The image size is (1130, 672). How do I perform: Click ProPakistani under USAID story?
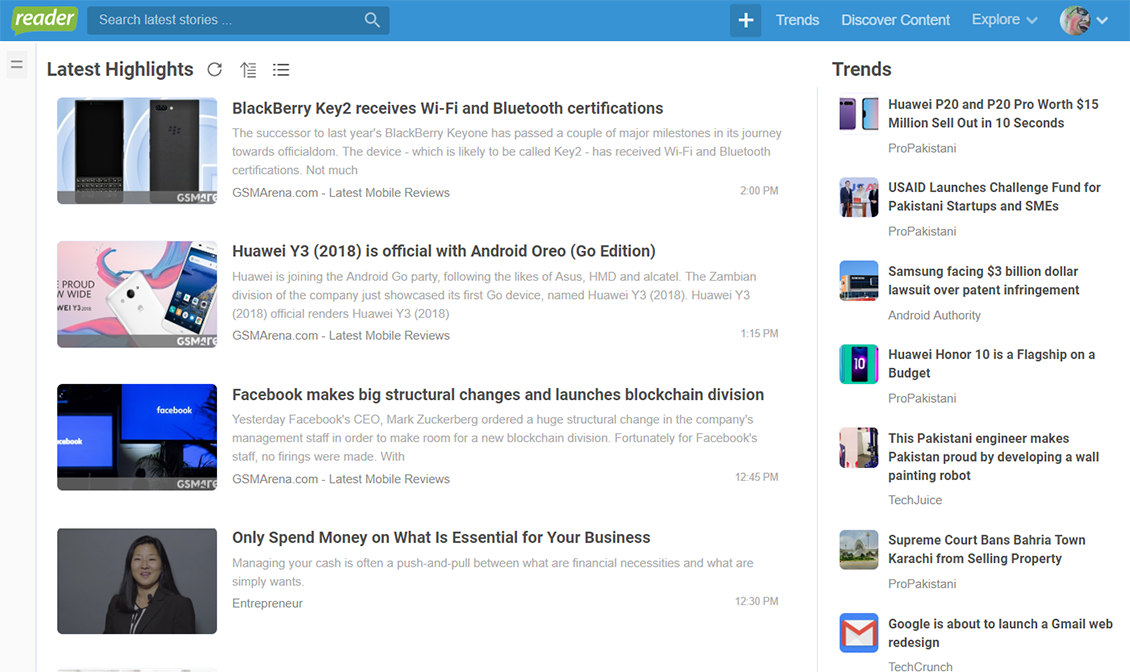[922, 231]
